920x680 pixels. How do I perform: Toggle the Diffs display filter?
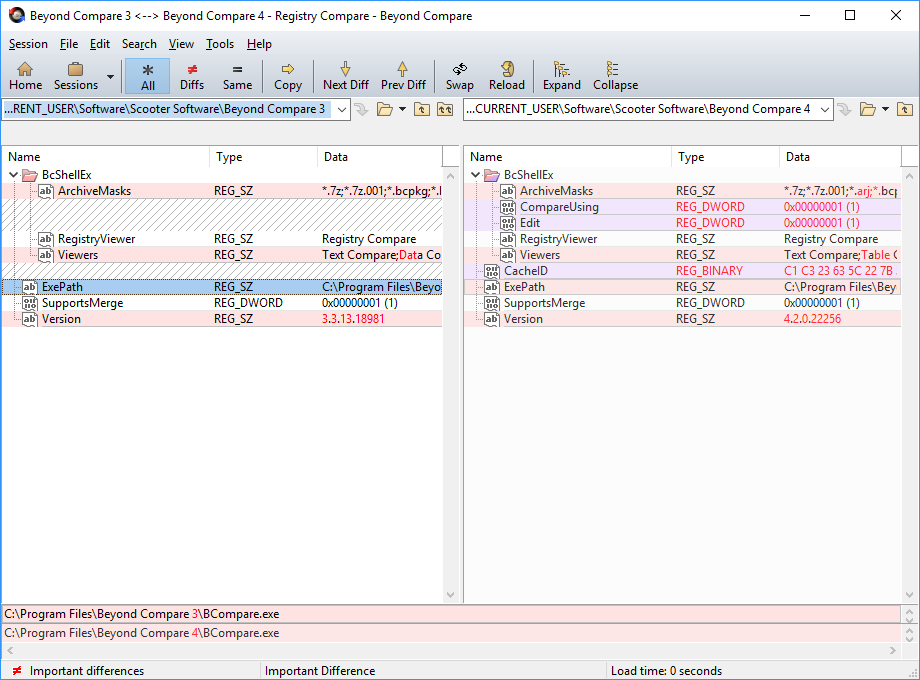(192, 76)
